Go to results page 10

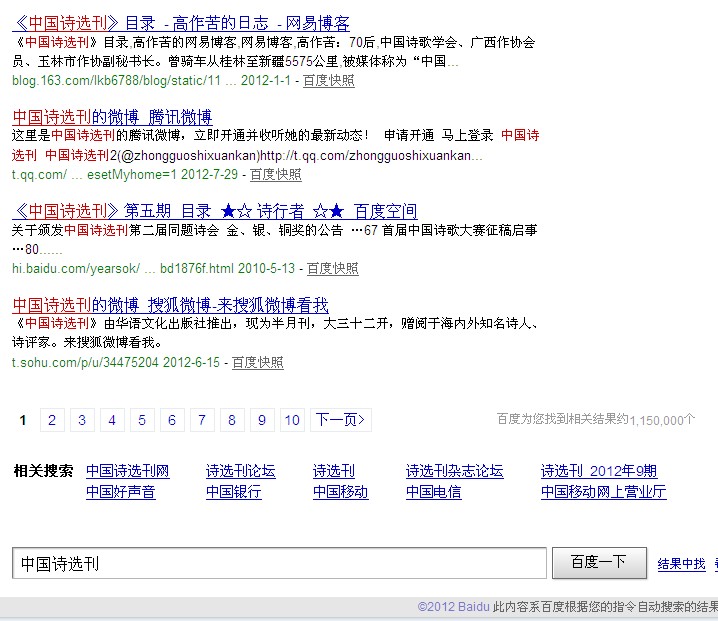coord(292,420)
